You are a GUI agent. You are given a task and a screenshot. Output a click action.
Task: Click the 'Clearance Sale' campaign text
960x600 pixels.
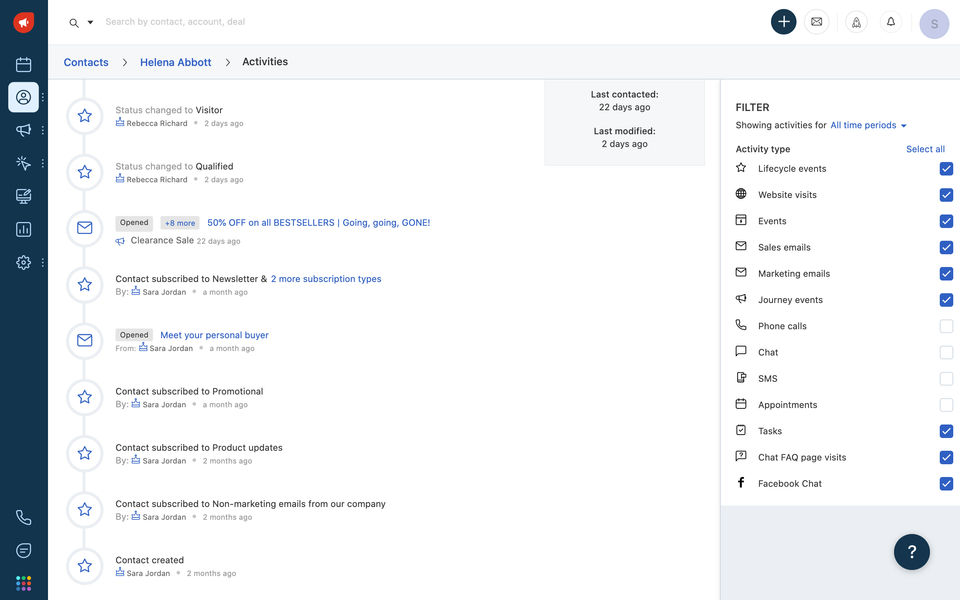point(162,241)
